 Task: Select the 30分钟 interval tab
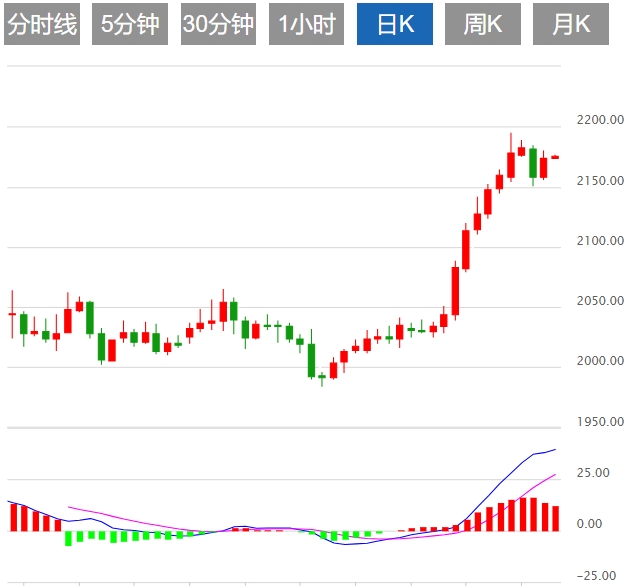point(218,24)
